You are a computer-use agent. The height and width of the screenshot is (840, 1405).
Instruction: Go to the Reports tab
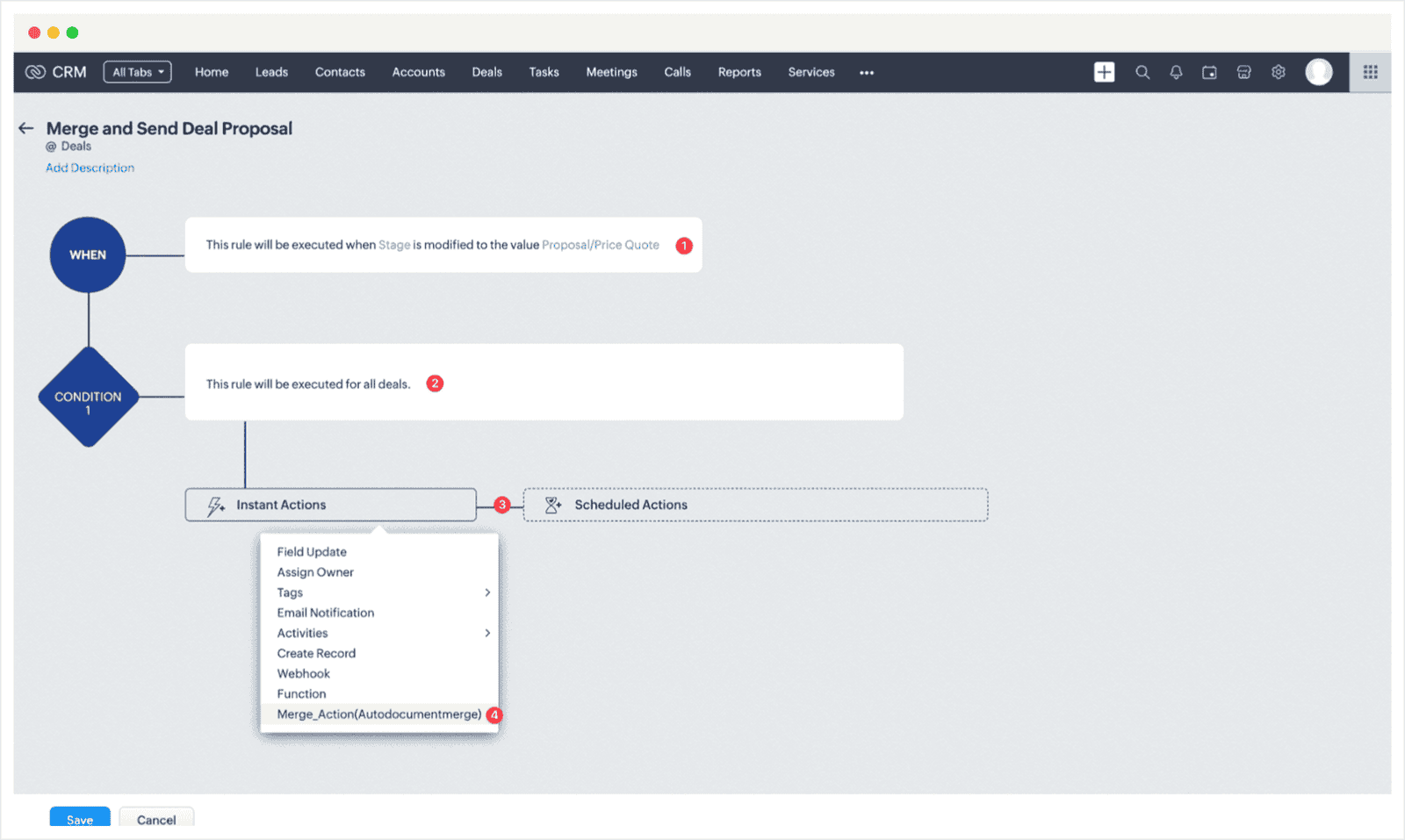[x=739, y=72]
